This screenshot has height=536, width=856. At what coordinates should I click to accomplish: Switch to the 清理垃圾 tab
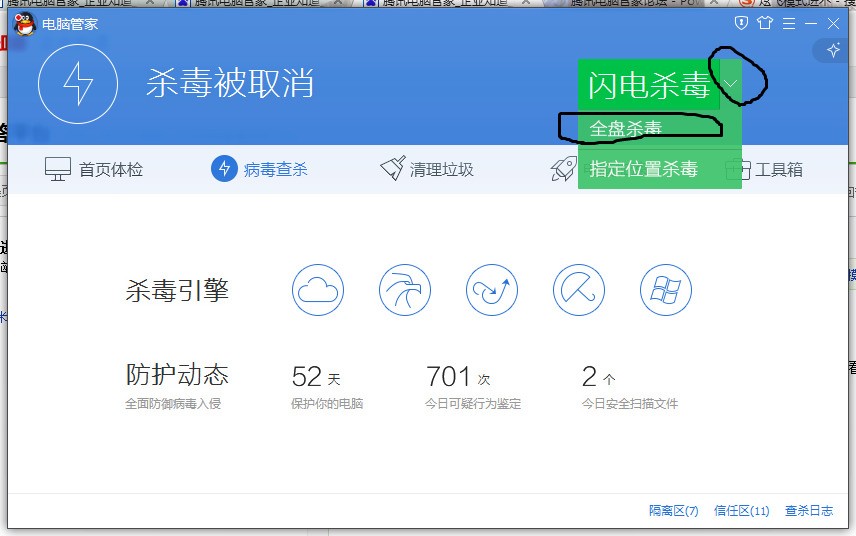427,169
